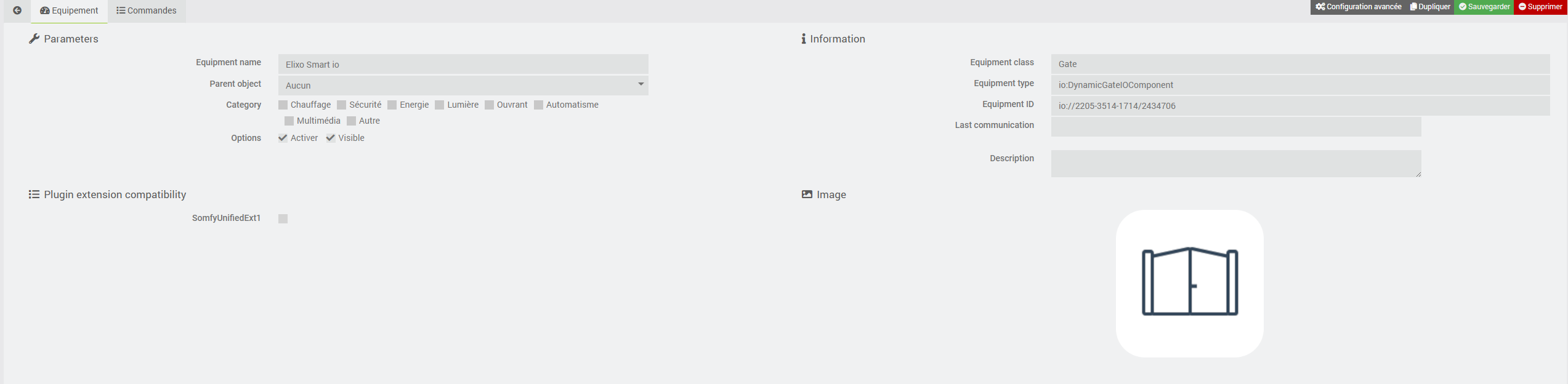The width and height of the screenshot is (1568, 384).
Task: Click the gate equipment image
Action: [x=1189, y=283]
